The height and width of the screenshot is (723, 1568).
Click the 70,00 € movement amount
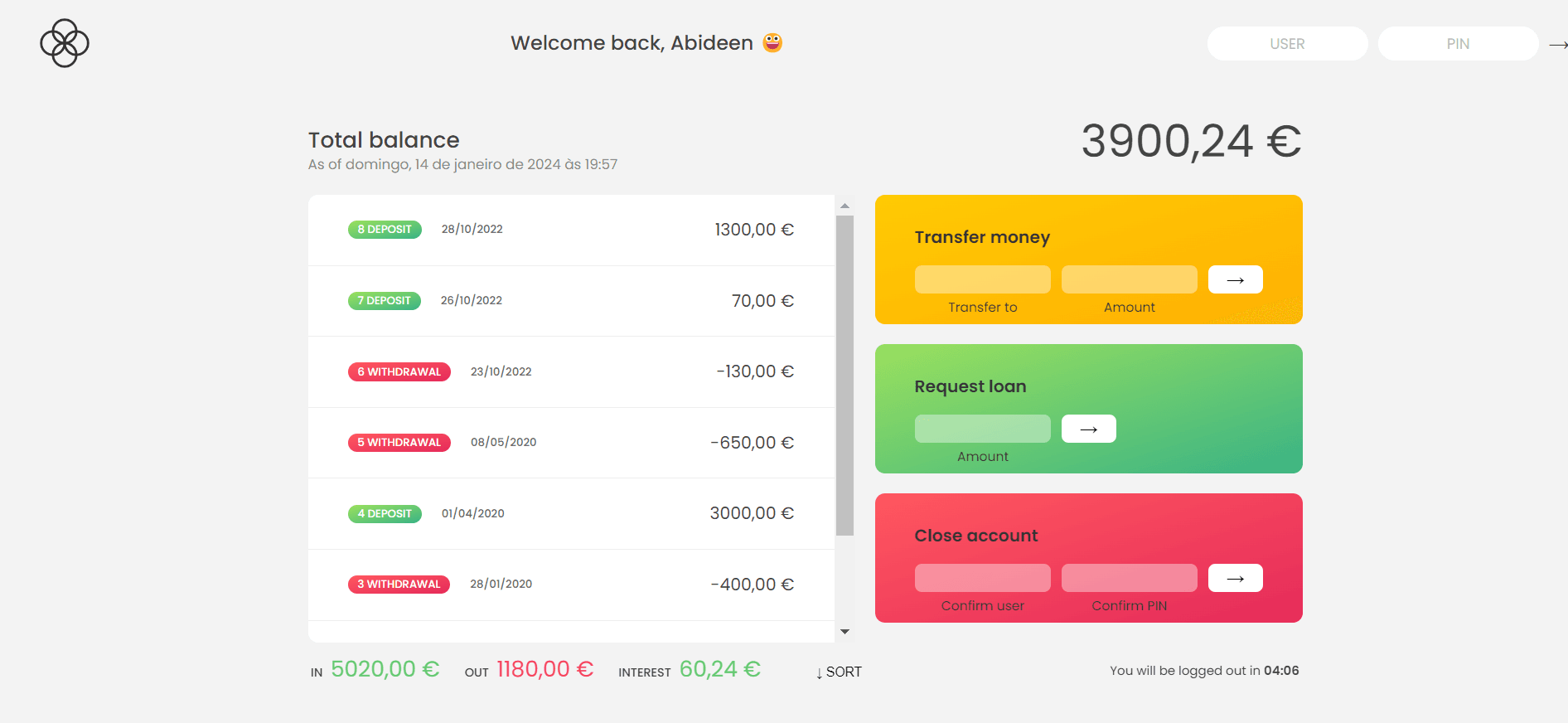[762, 301]
